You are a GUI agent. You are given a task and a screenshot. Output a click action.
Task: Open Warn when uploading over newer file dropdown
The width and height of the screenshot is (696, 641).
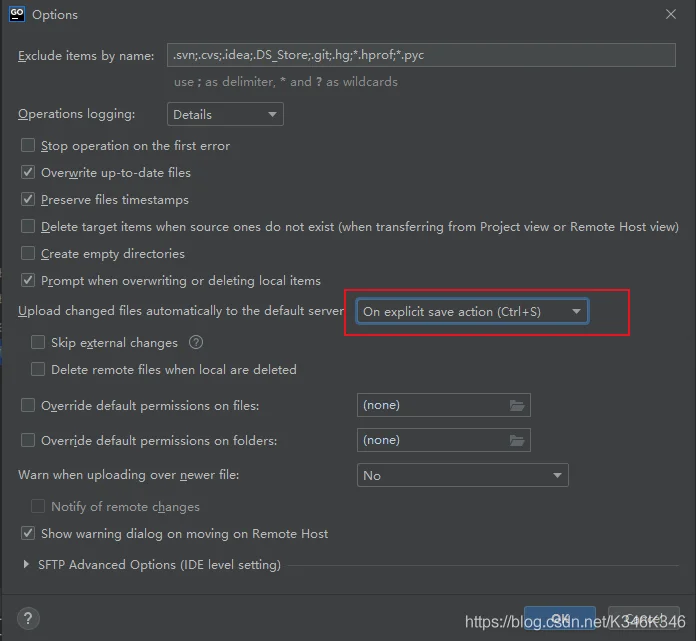[462, 475]
